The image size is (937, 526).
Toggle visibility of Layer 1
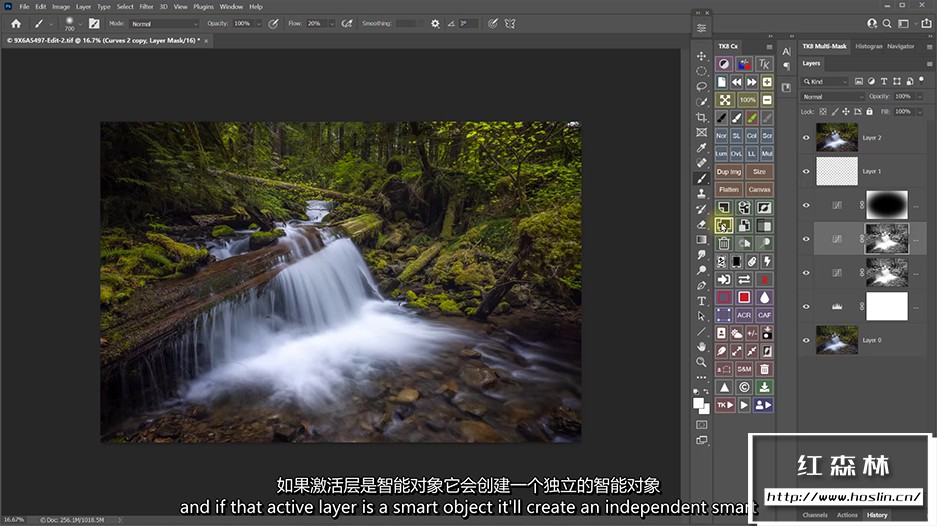[x=807, y=171]
